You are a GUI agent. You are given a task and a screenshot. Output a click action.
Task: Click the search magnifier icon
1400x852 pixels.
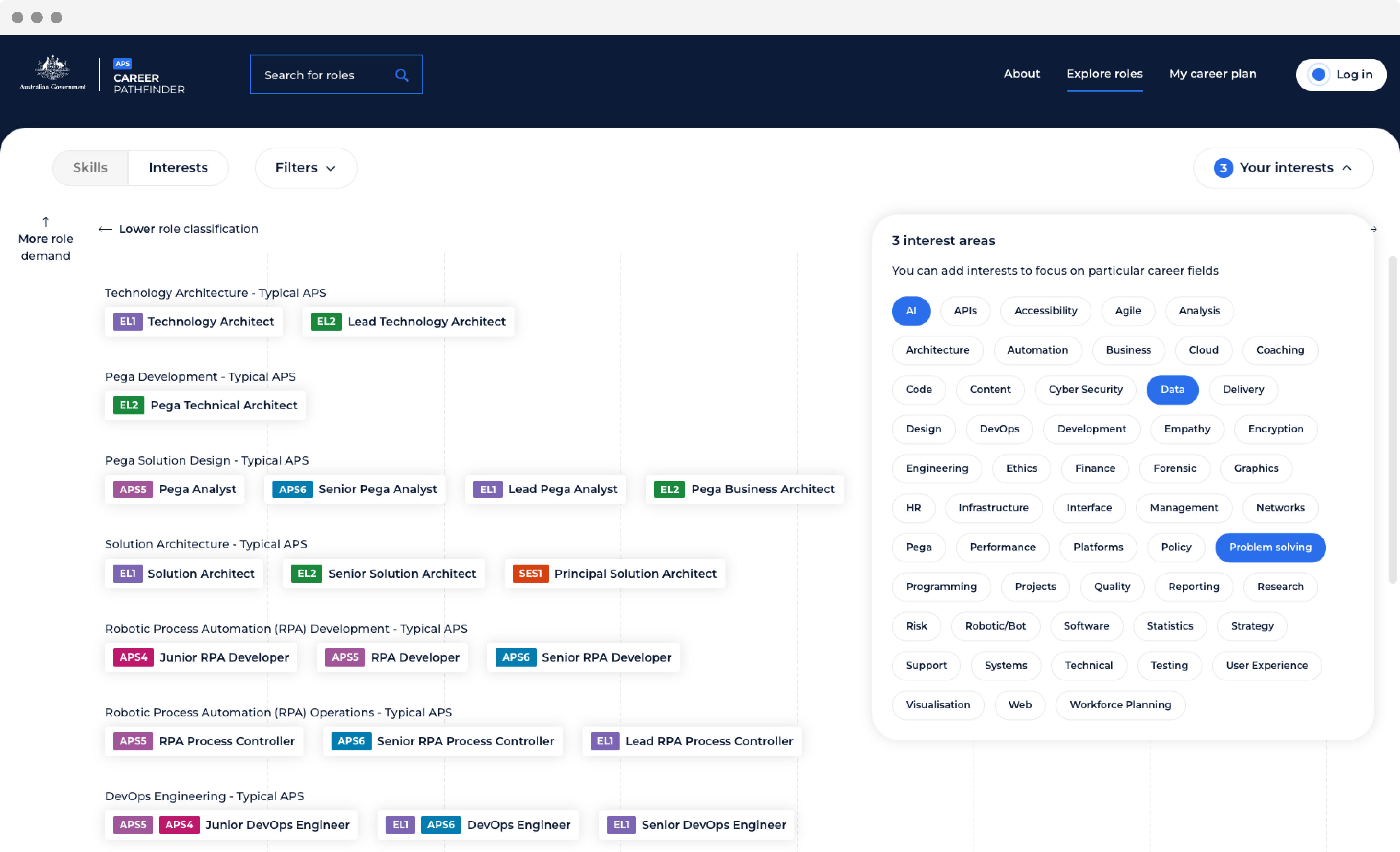(402, 75)
